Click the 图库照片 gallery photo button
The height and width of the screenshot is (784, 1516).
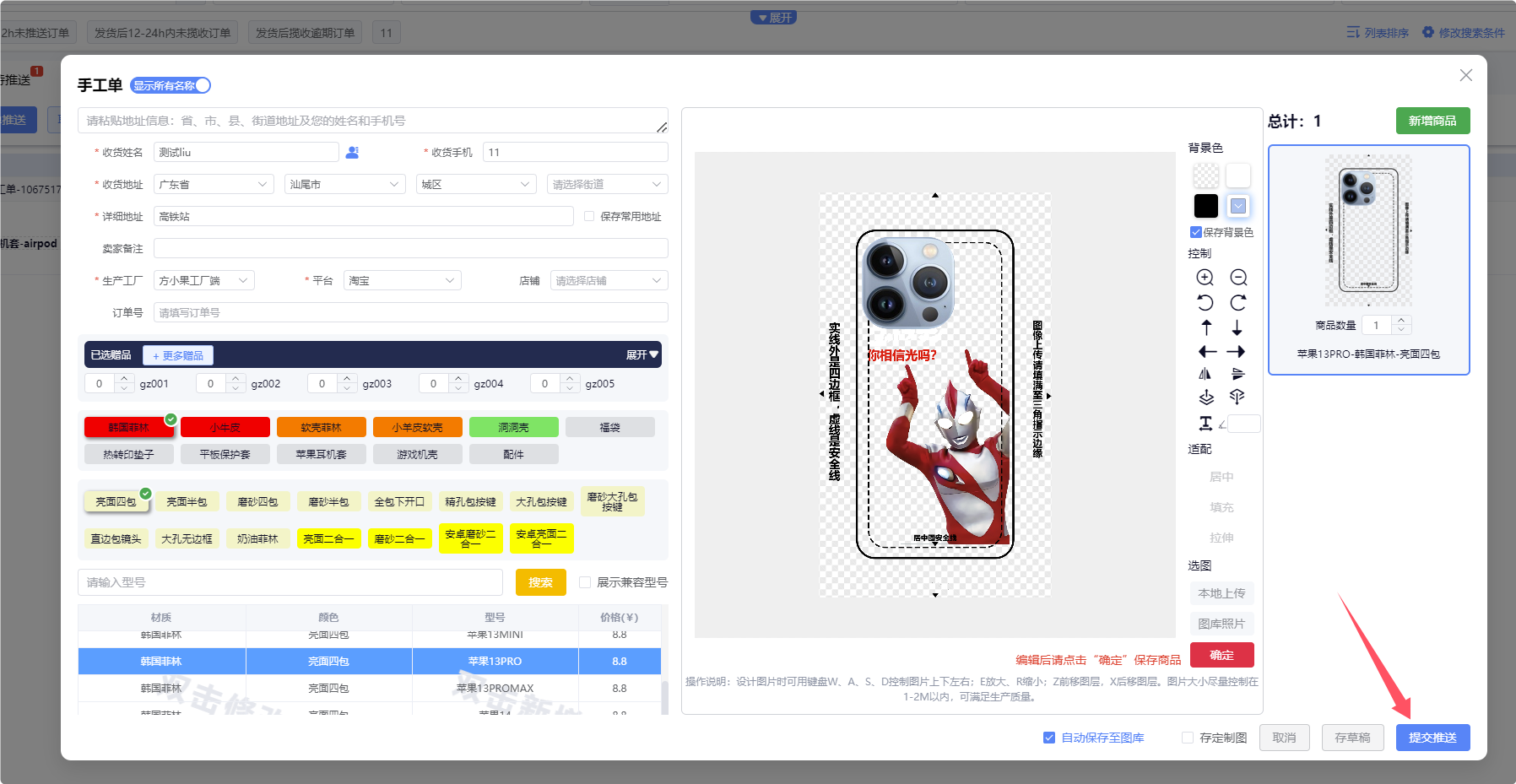pyautogui.click(x=1221, y=624)
